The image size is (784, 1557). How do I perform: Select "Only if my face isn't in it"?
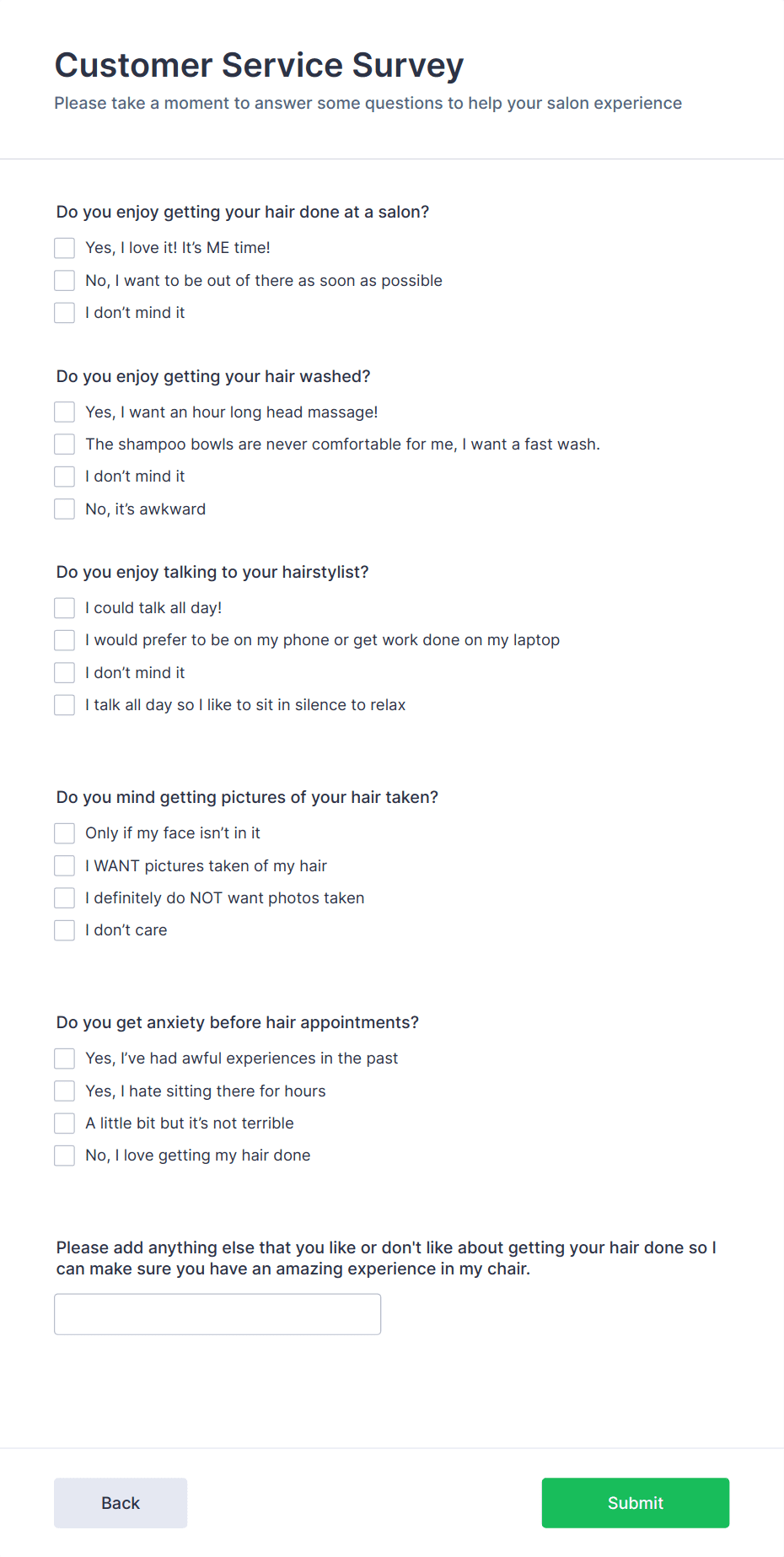[64, 832]
